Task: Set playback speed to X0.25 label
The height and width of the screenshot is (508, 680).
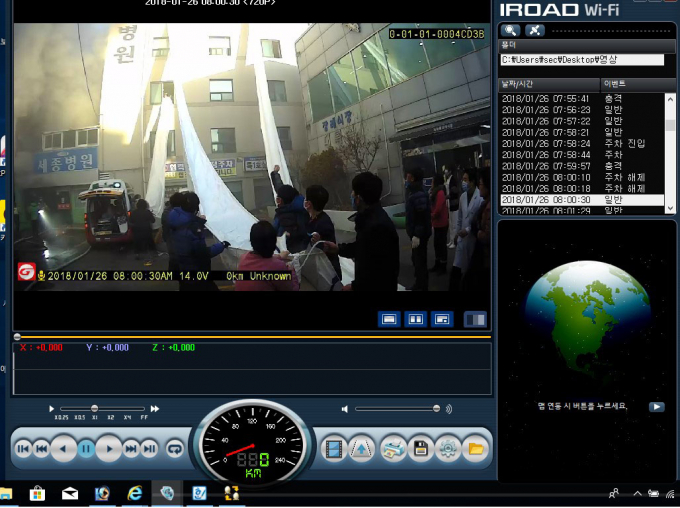Action: (x=61, y=418)
